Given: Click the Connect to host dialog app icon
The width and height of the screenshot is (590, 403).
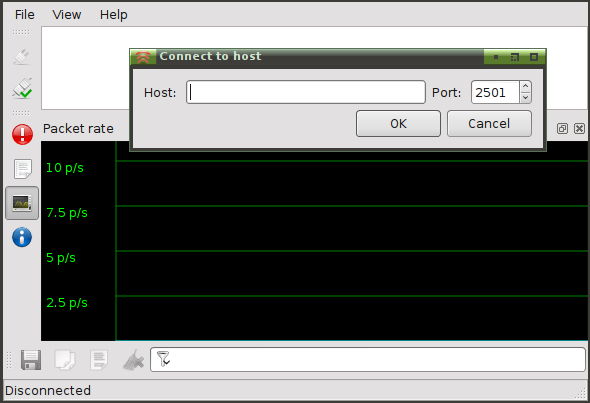Looking at the screenshot, I should (143, 57).
